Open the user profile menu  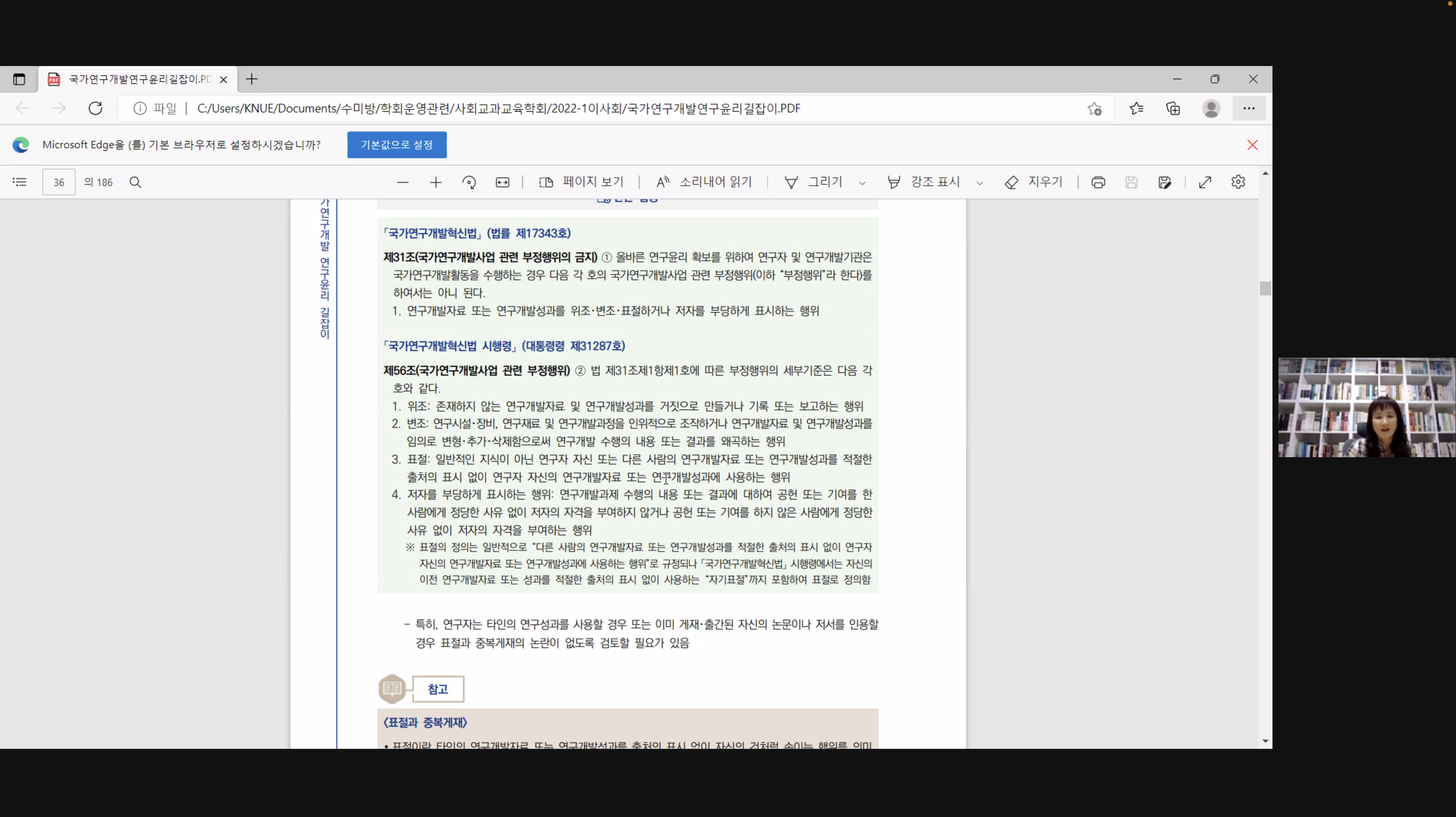(1211, 108)
